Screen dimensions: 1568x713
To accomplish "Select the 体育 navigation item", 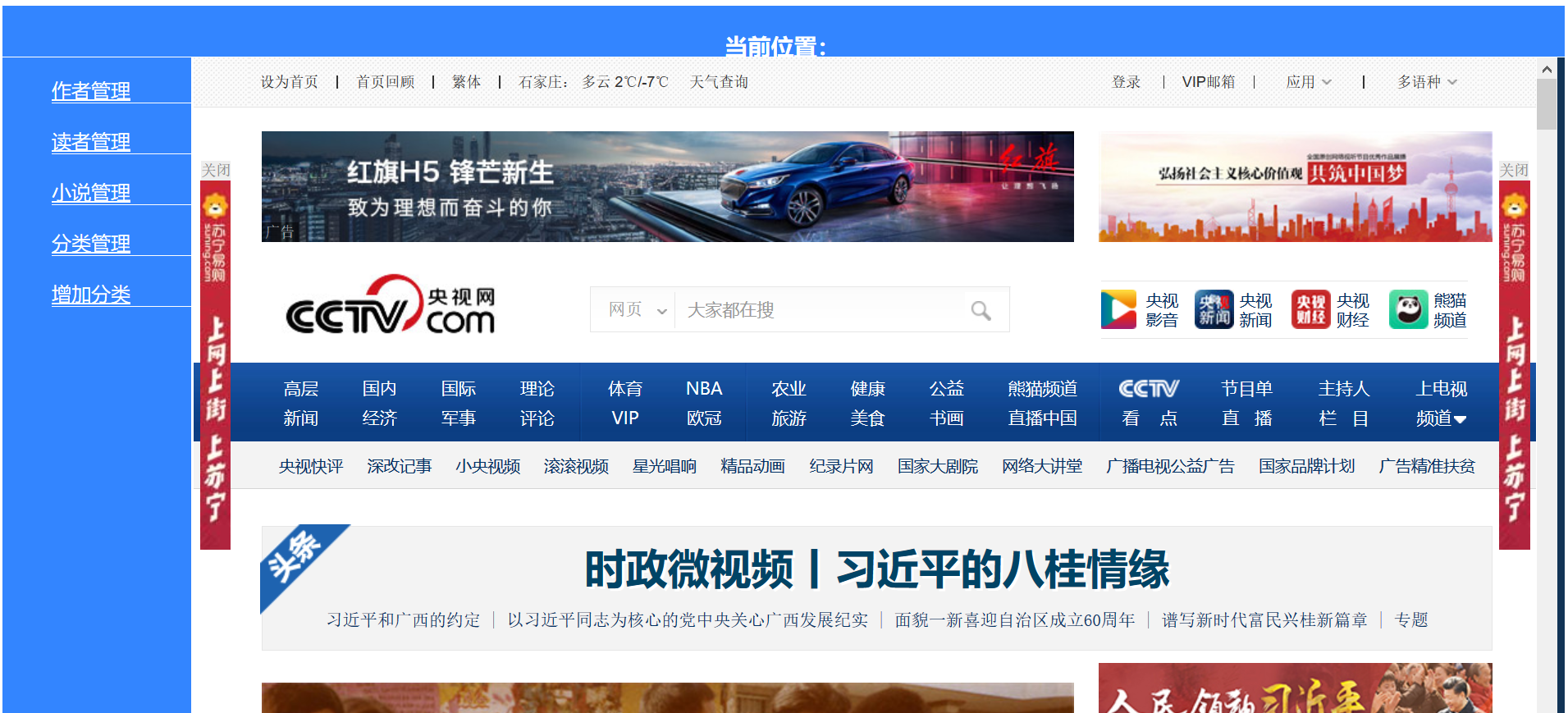I will tap(625, 389).
